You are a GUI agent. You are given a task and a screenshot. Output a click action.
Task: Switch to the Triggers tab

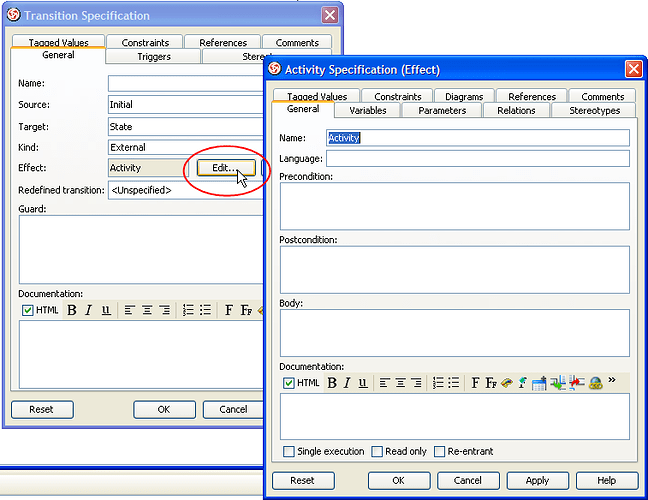click(154, 57)
